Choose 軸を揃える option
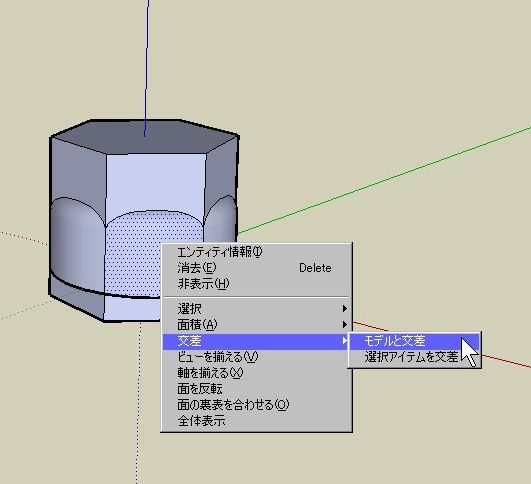Screen dimensions: 531x484 pos(256,373)
